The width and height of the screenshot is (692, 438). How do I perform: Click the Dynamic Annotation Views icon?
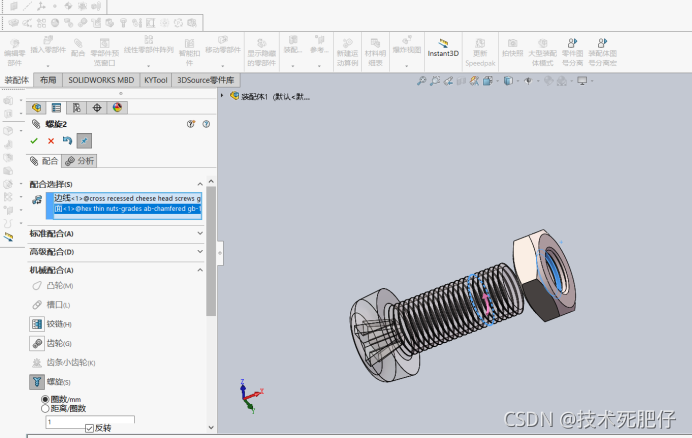[474, 81]
